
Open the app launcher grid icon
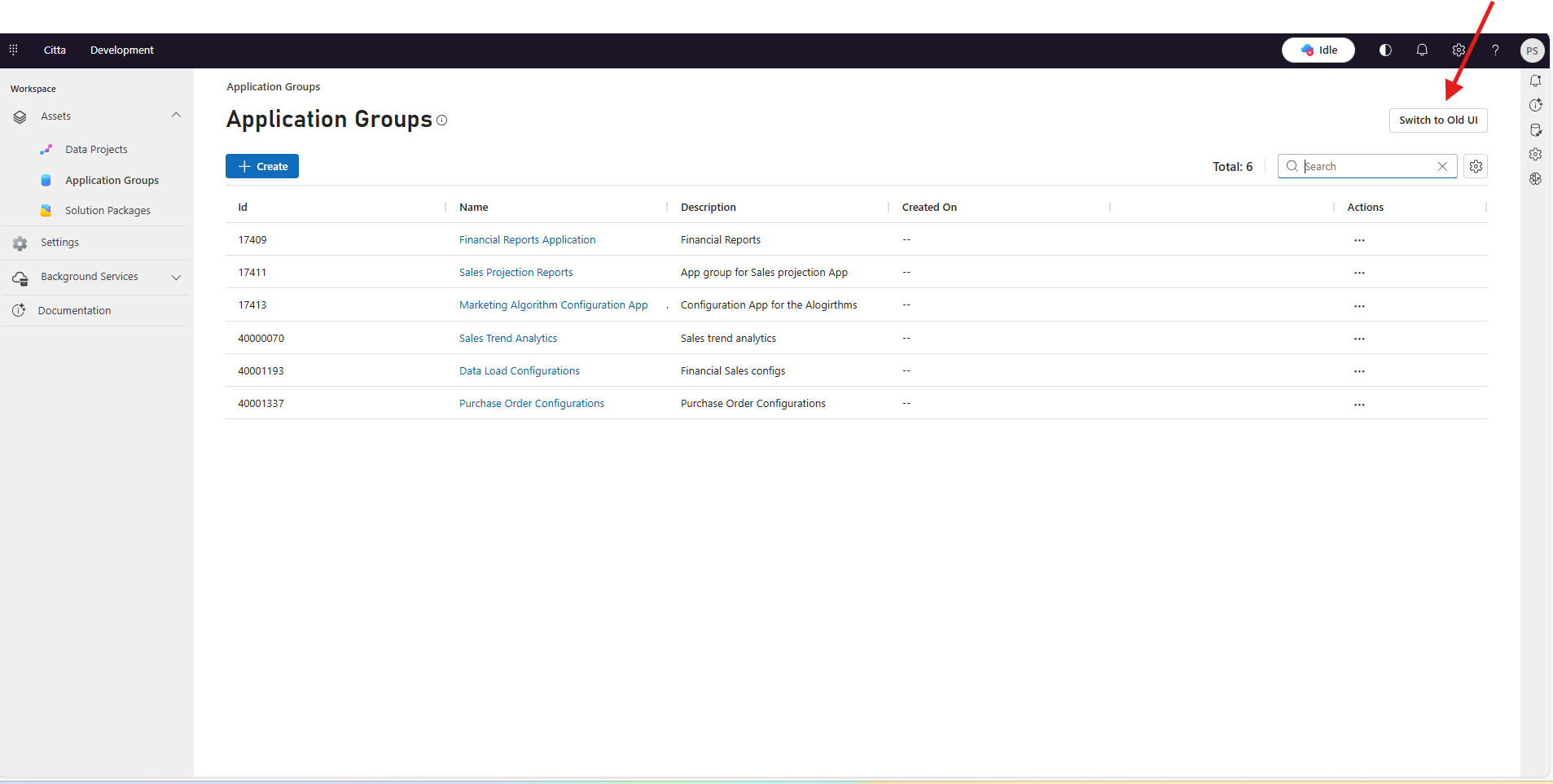(x=13, y=50)
